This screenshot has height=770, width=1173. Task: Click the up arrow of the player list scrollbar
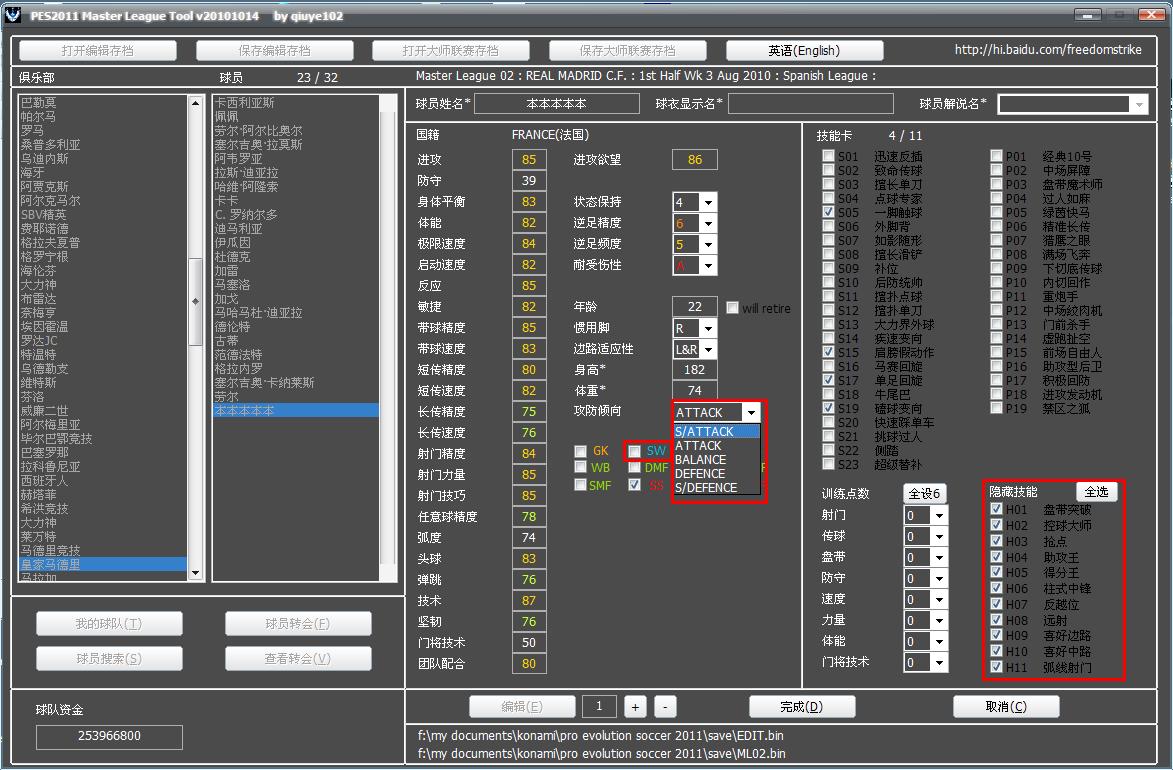[372, 103]
